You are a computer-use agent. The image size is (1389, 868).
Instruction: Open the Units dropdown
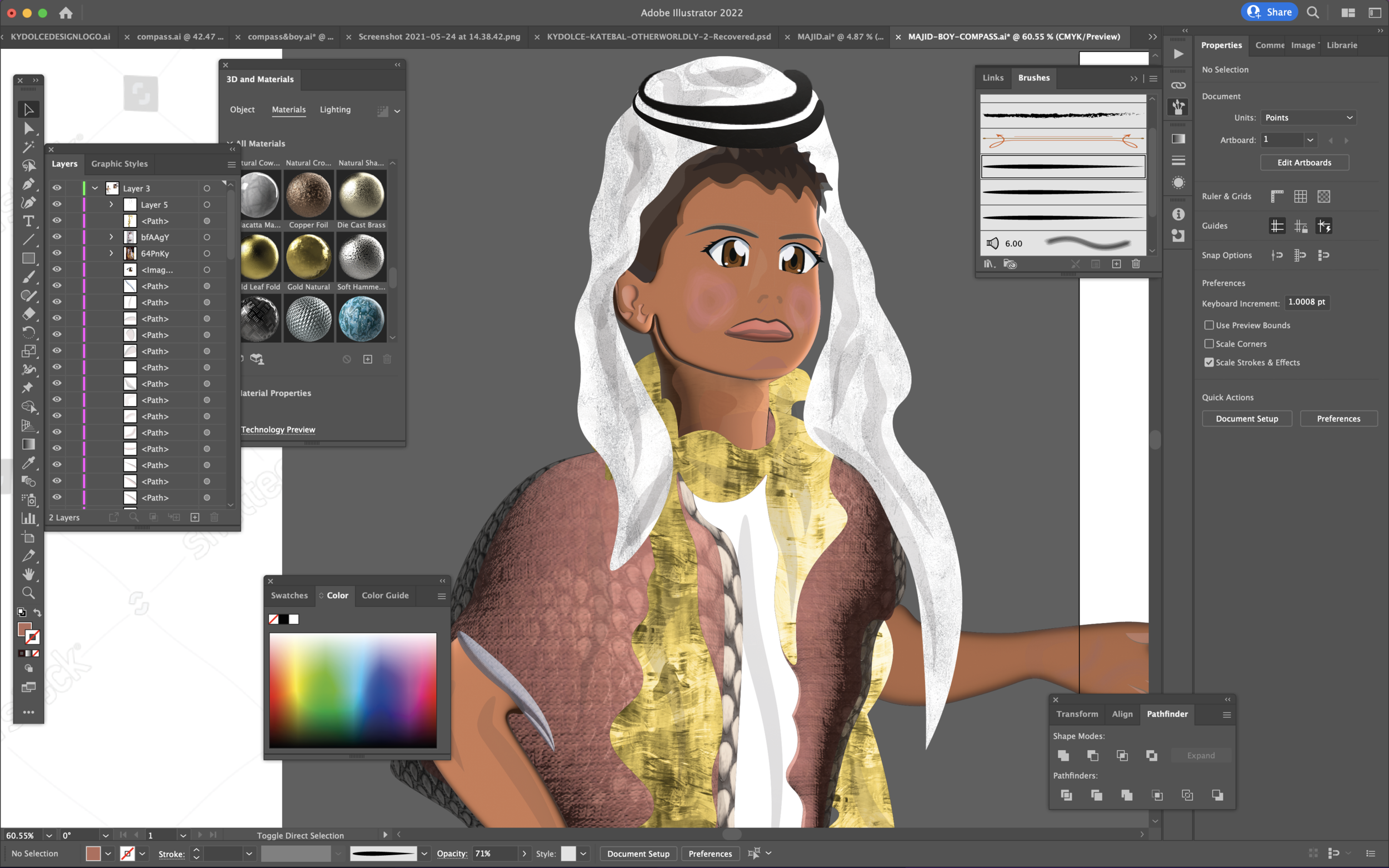point(1308,118)
